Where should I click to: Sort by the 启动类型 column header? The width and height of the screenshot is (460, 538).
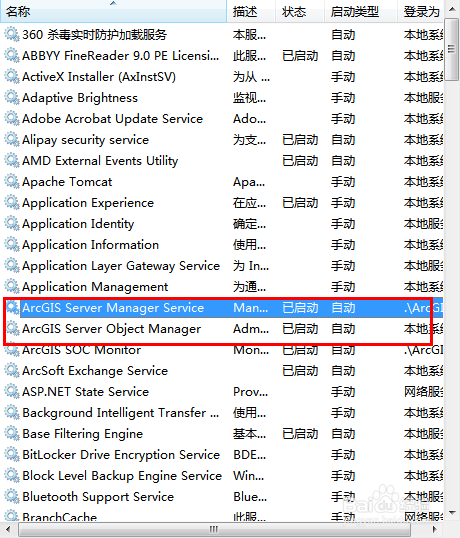361,11
